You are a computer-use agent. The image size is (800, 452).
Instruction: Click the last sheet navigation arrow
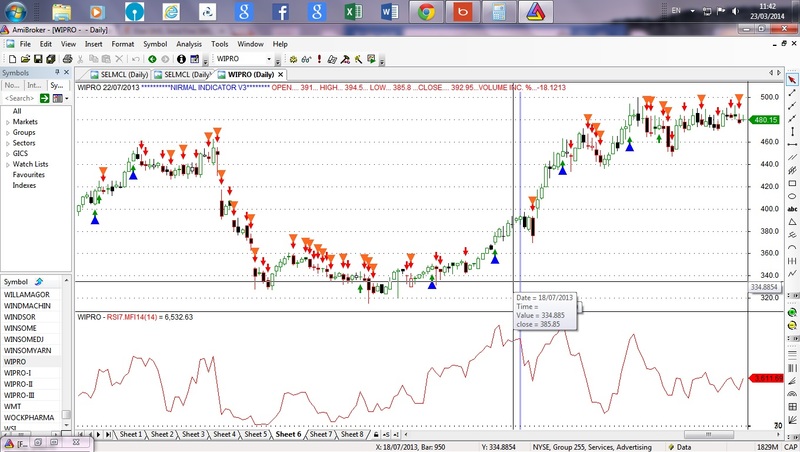click(108, 435)
